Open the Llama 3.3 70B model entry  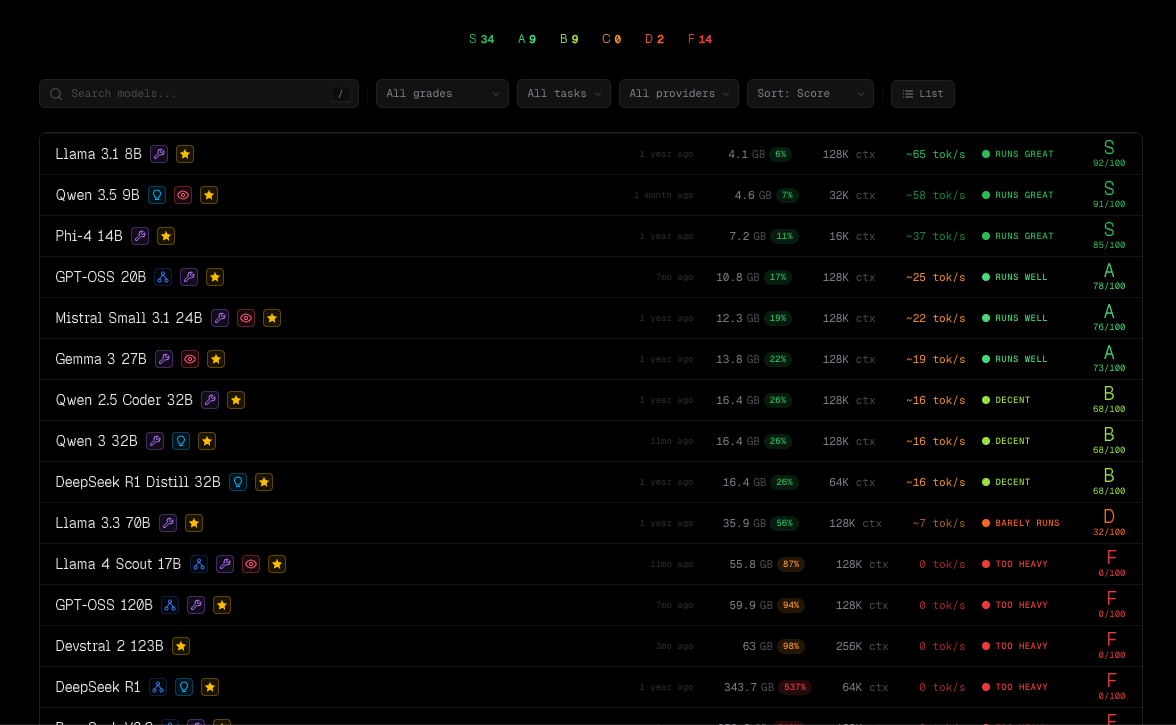coord(103,523)
